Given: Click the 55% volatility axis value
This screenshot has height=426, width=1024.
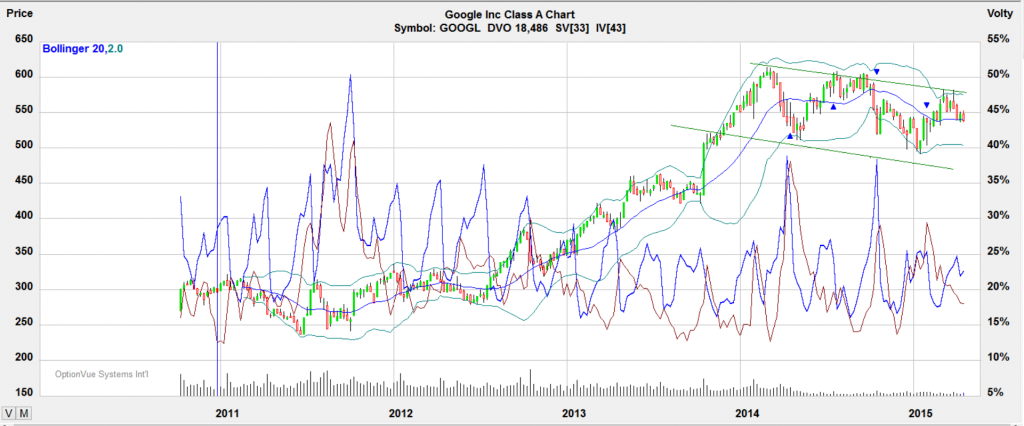Looking at the screenshot, I should tap(999, 39).
